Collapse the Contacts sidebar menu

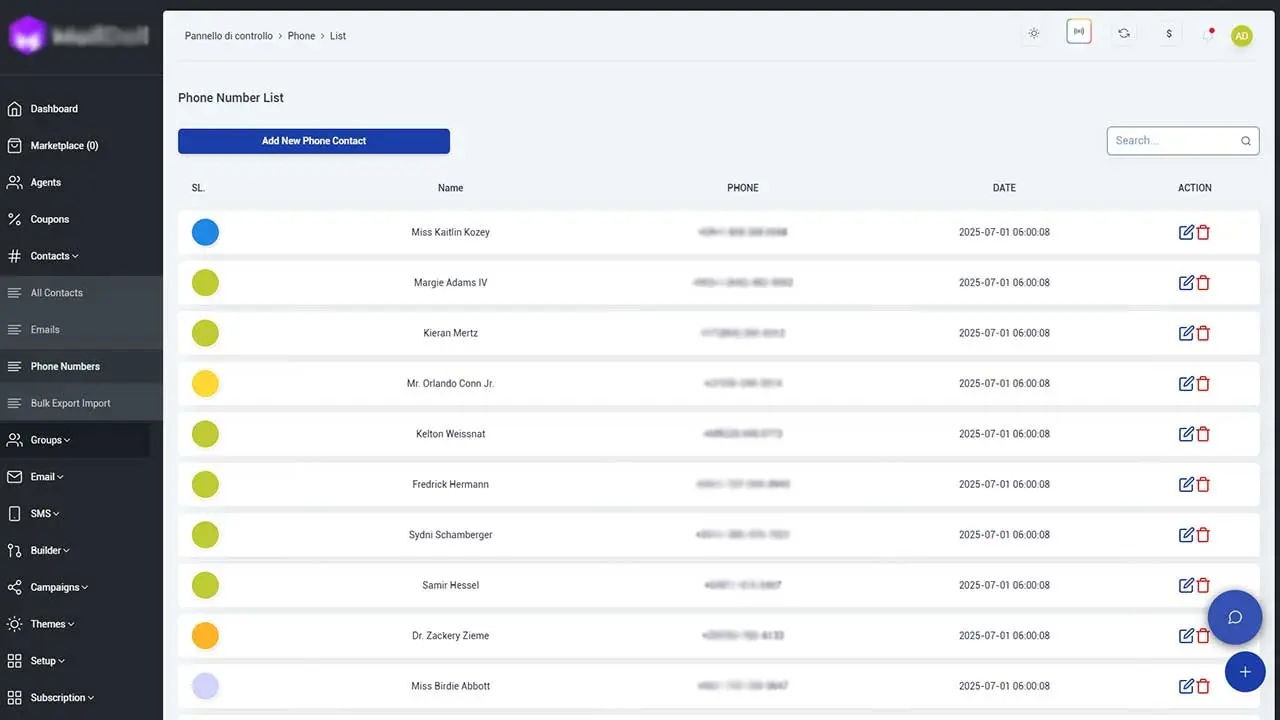click(54, 256)
